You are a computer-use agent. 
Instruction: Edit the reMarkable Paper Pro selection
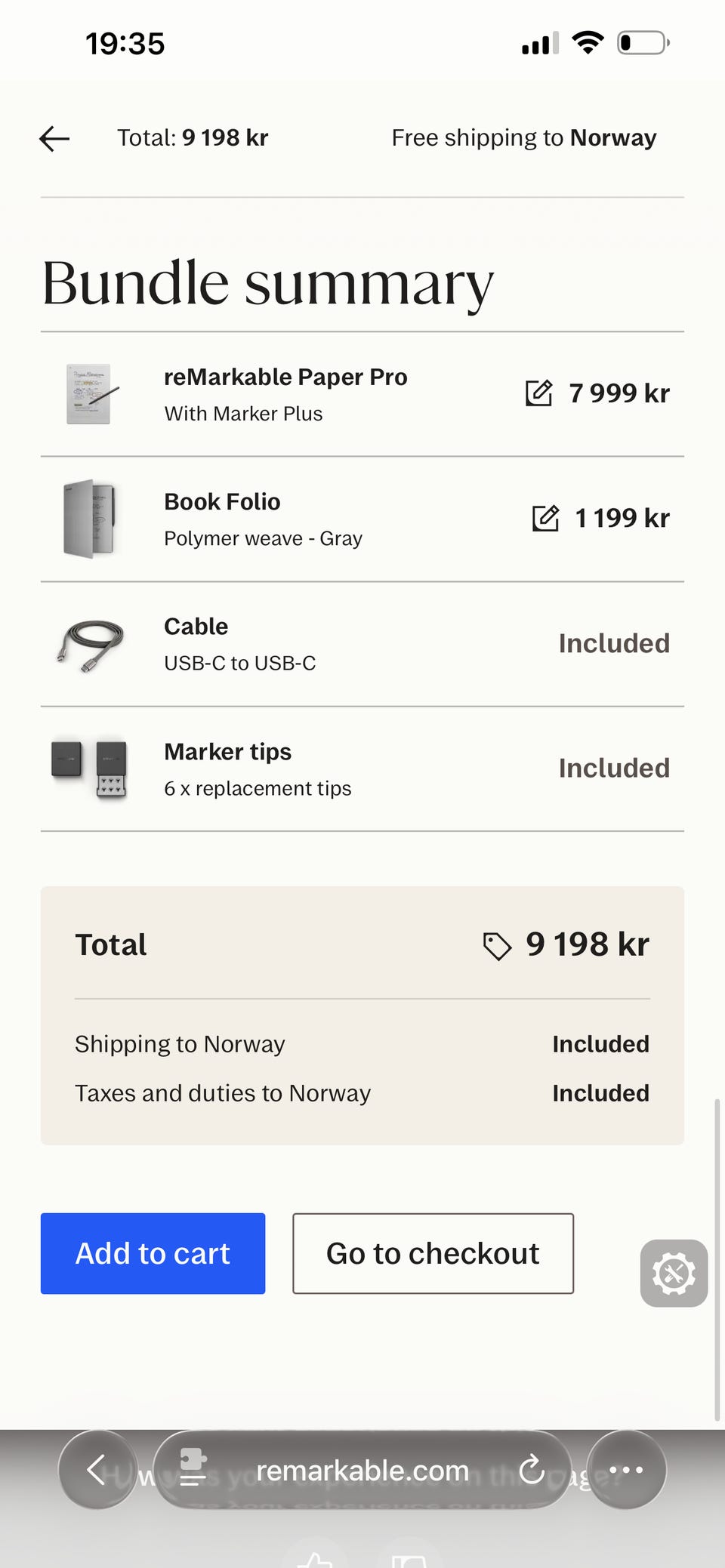pos(538,393)
